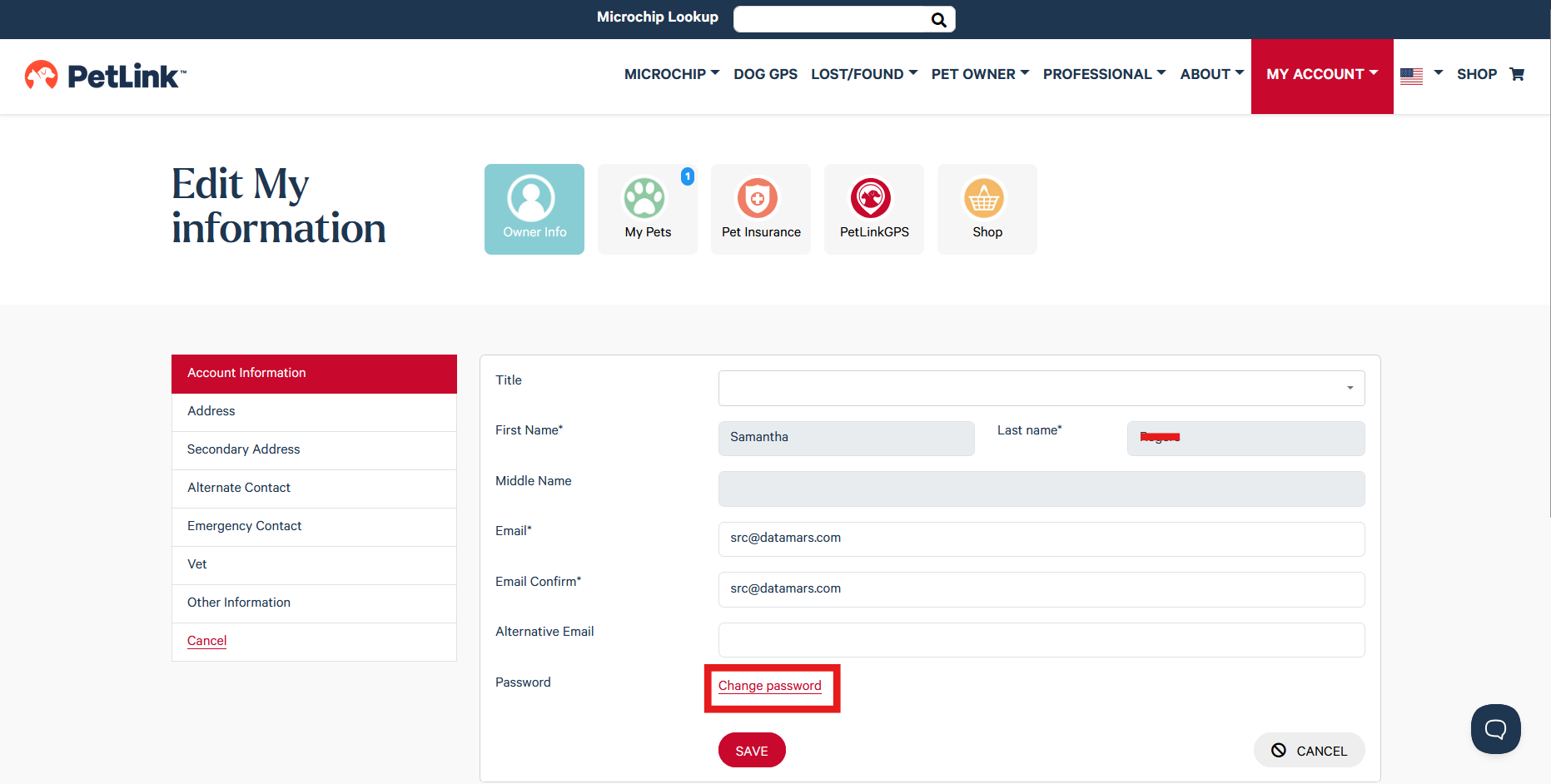Click the 'Email*' field label
The height and width of the screenshot is (784, 1551).
click(513, 531)
